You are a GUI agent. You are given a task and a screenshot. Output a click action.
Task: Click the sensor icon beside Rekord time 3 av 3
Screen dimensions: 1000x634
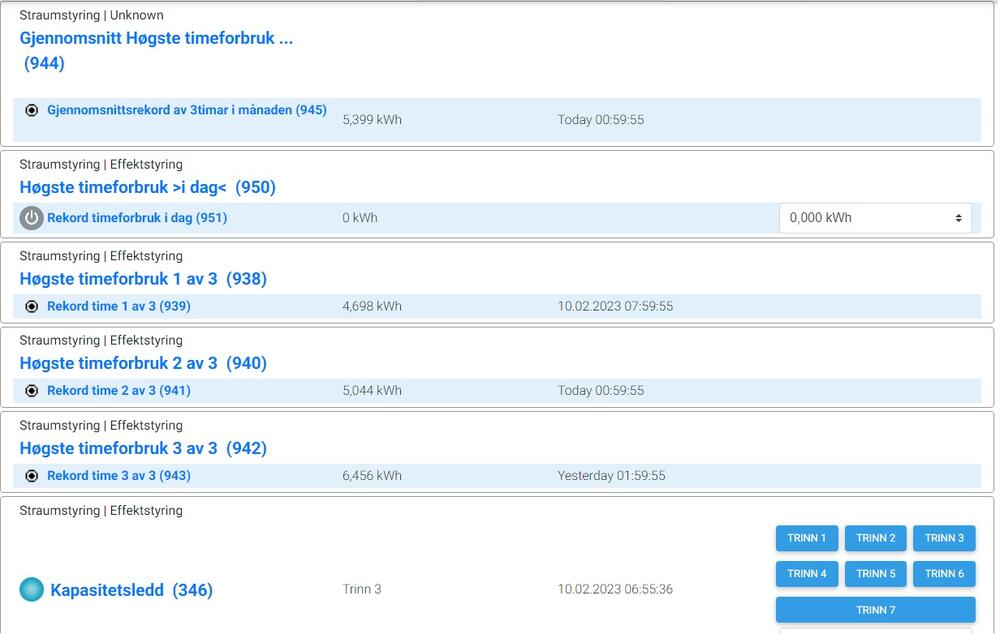click(x=31, y=476)
